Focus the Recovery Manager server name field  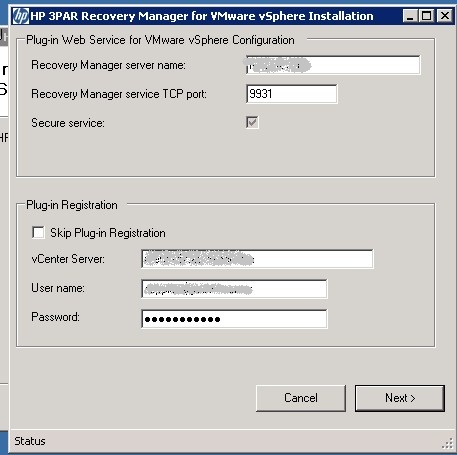point(333,65)
